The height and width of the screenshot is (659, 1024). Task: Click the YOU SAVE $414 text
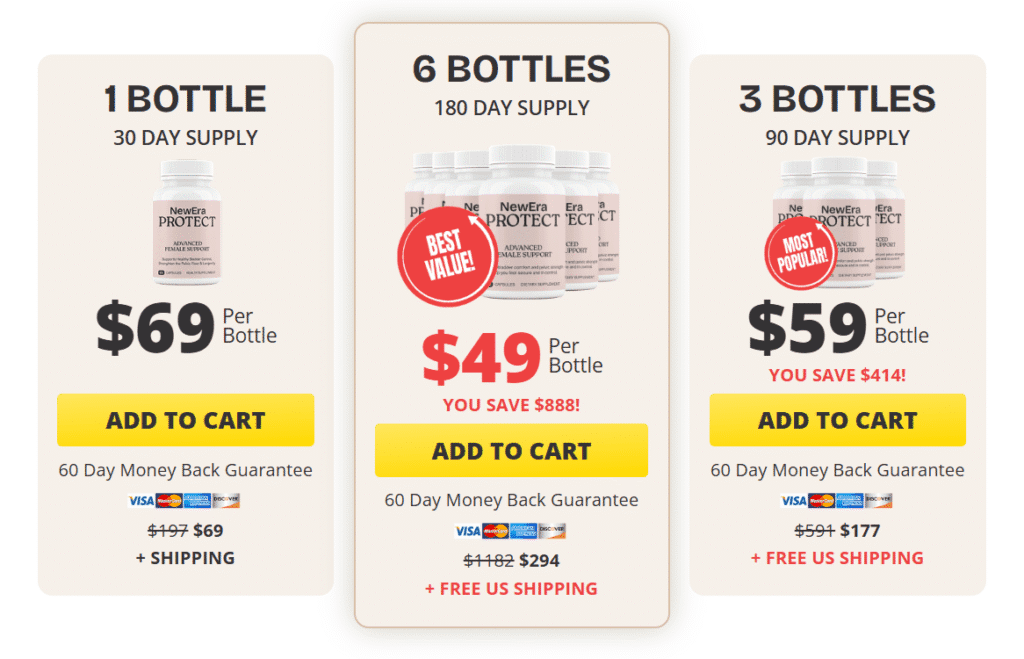836,375
